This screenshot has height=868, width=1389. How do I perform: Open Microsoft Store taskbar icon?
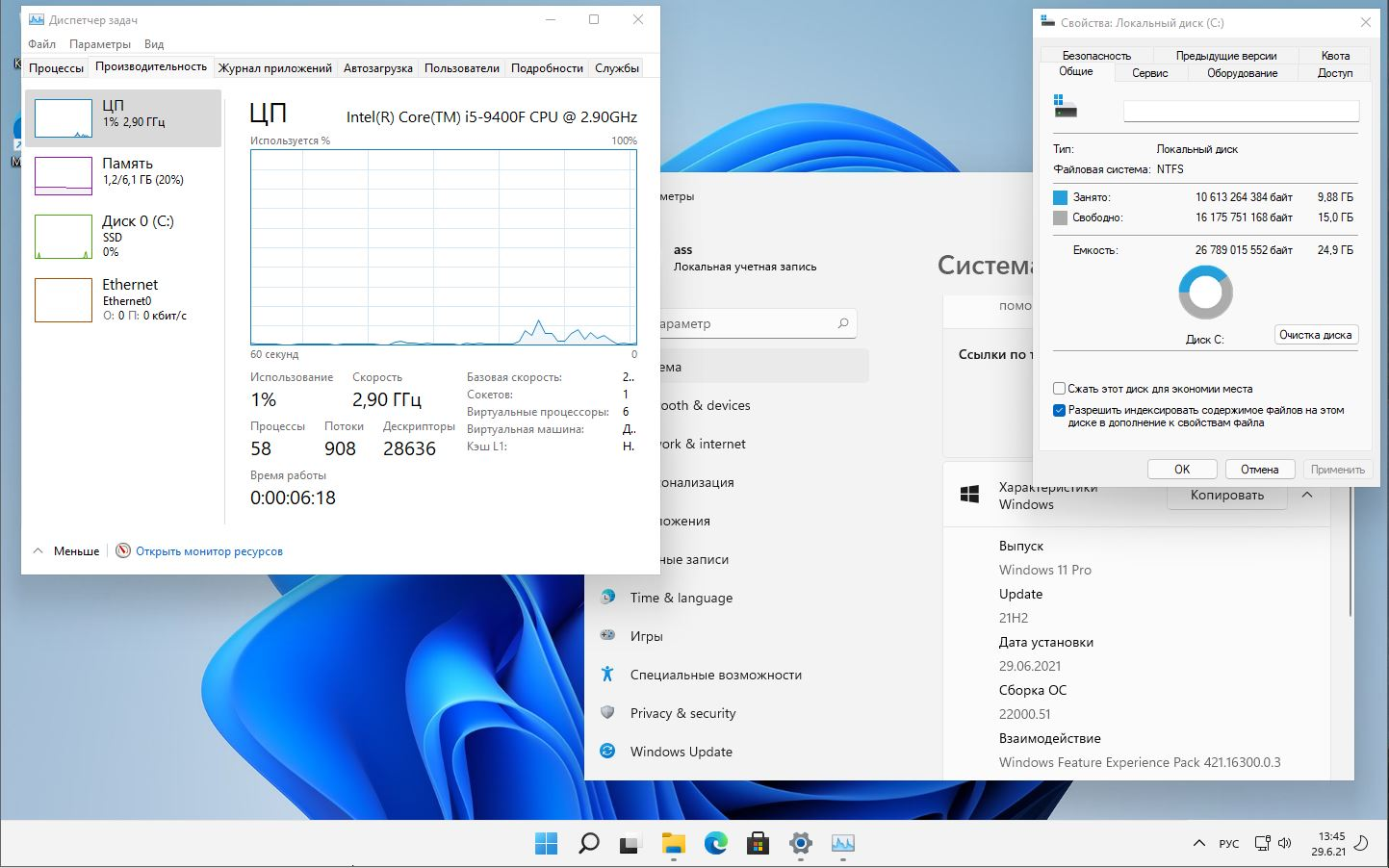pos(758,843)
